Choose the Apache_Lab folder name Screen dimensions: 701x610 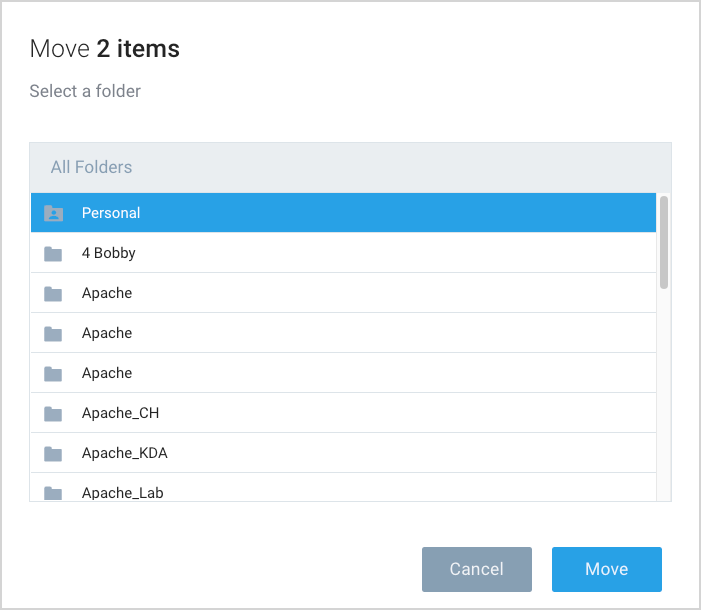pyautogui.click(x=122, y=492)
